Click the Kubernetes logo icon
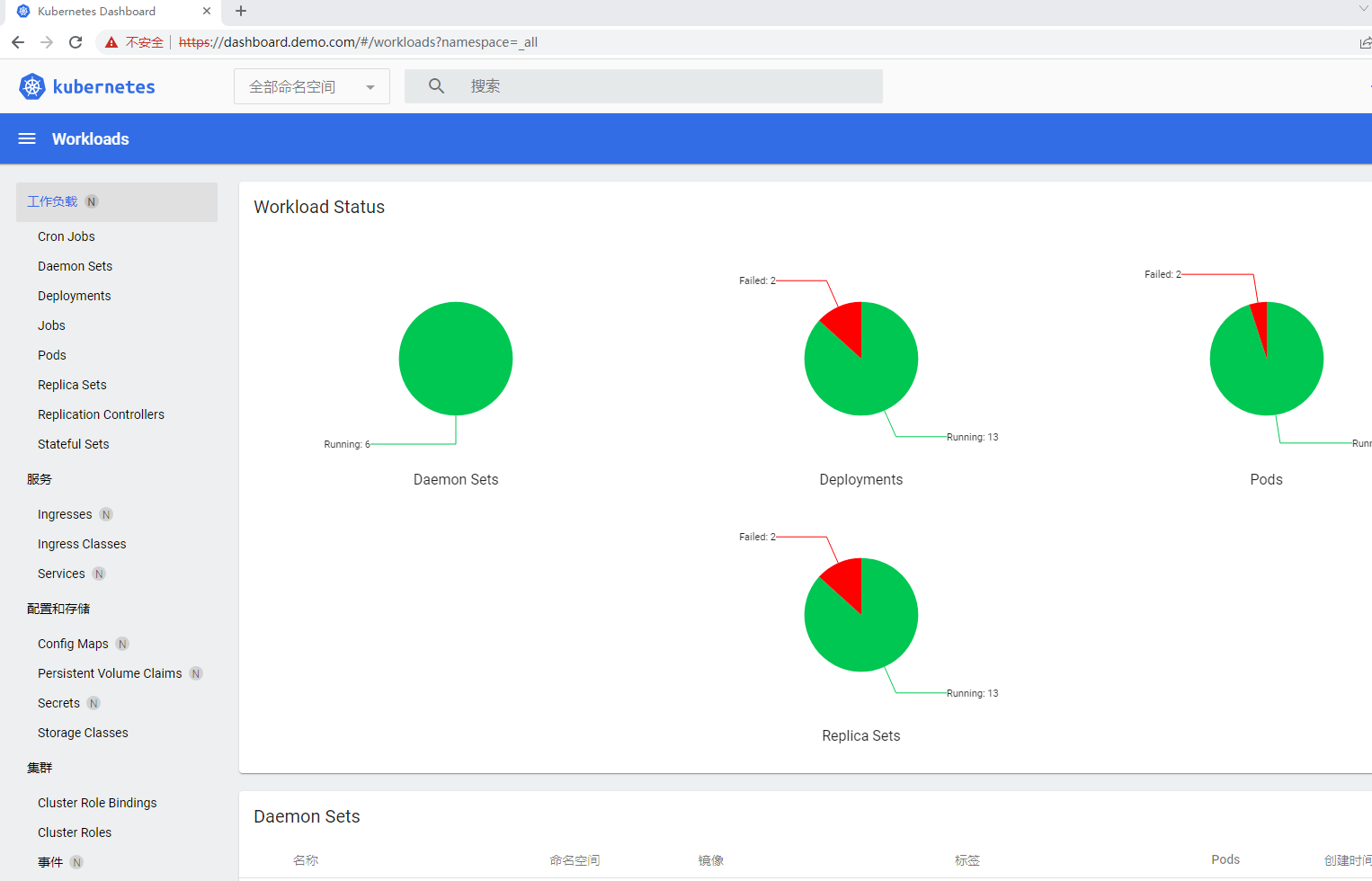1372x881 pixels. click(x=32, y=86)
